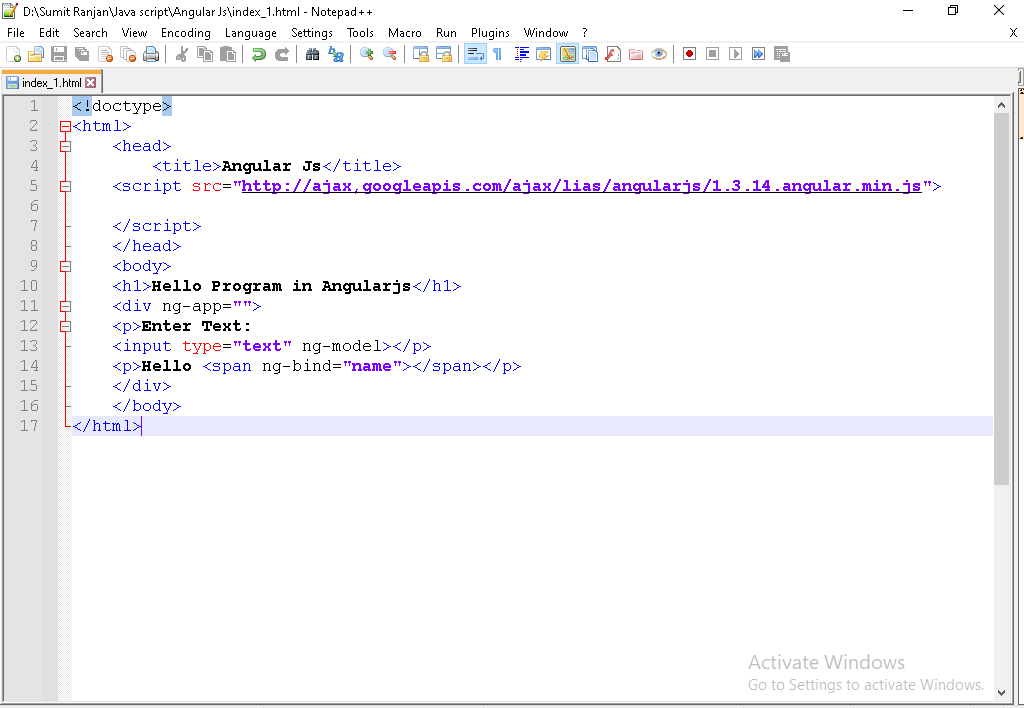Open the Encoding menu

[185, 33]
